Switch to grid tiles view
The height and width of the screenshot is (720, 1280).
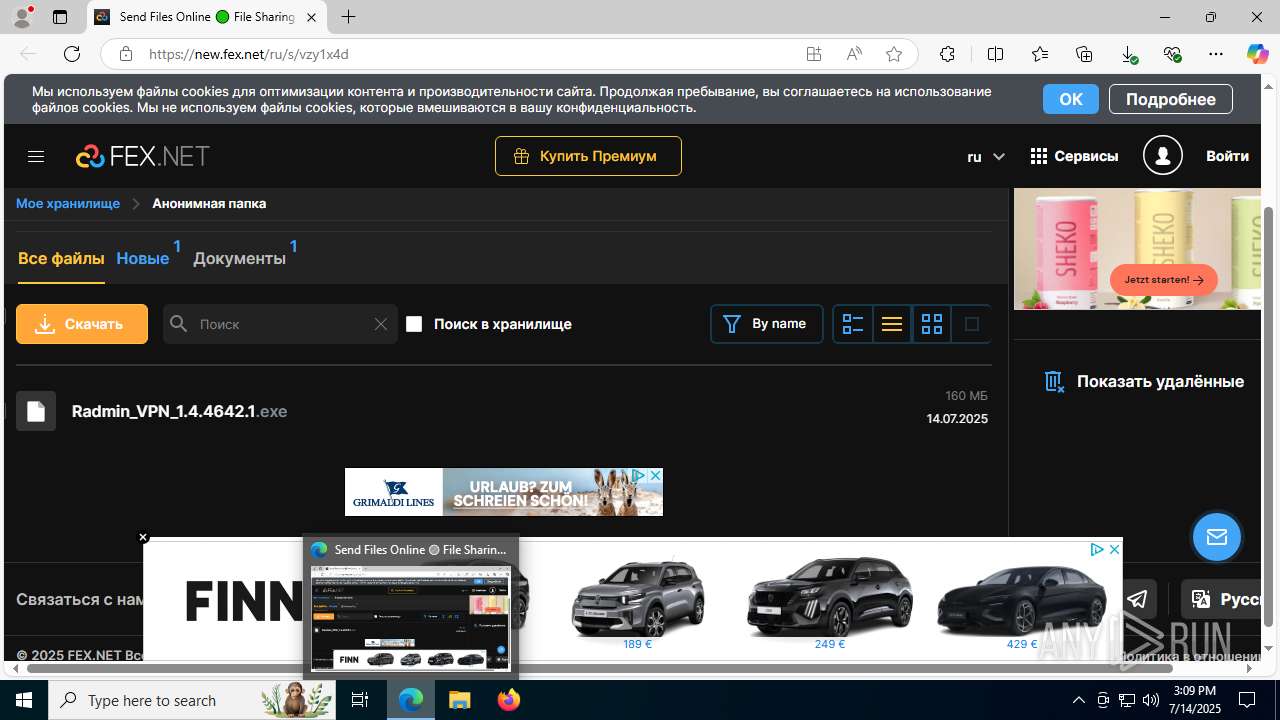point(932,324)
